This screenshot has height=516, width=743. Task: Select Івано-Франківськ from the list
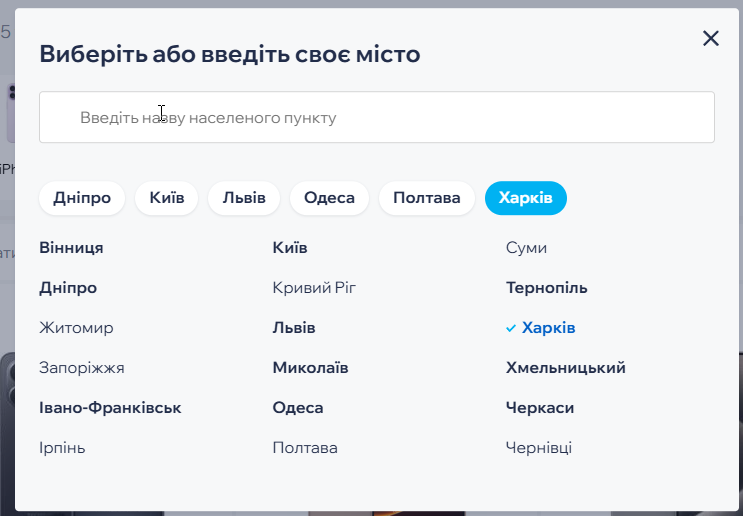click(111, 408)
